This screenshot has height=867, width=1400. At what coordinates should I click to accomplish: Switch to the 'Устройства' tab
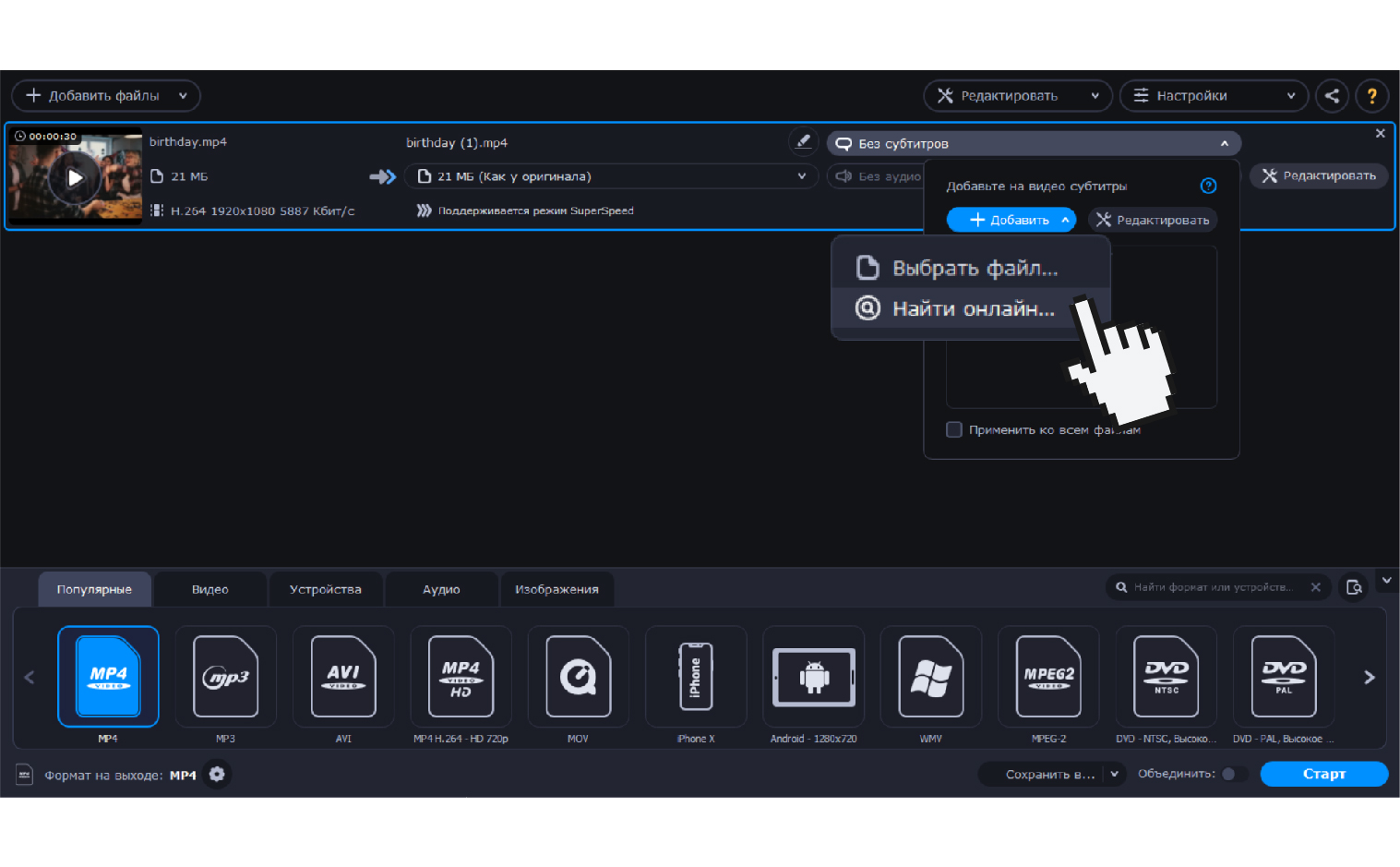pos(325,589)
